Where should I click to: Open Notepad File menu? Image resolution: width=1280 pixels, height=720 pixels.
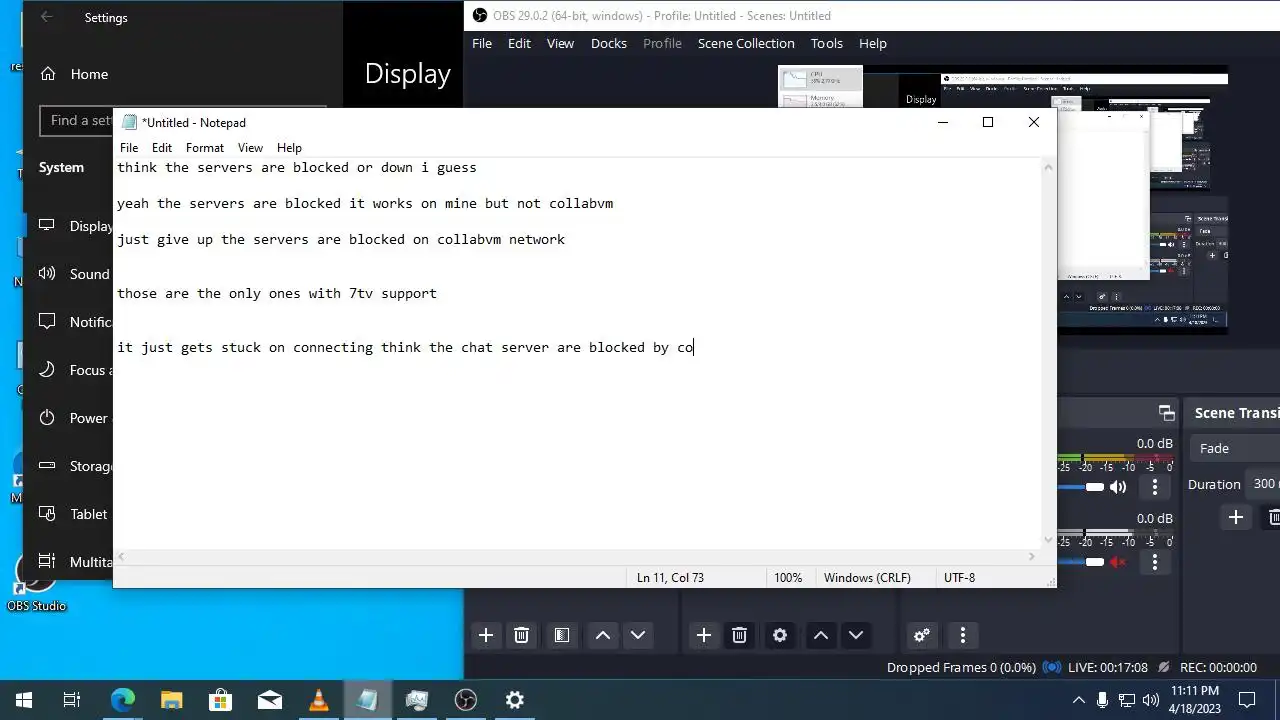coord(129,147)
